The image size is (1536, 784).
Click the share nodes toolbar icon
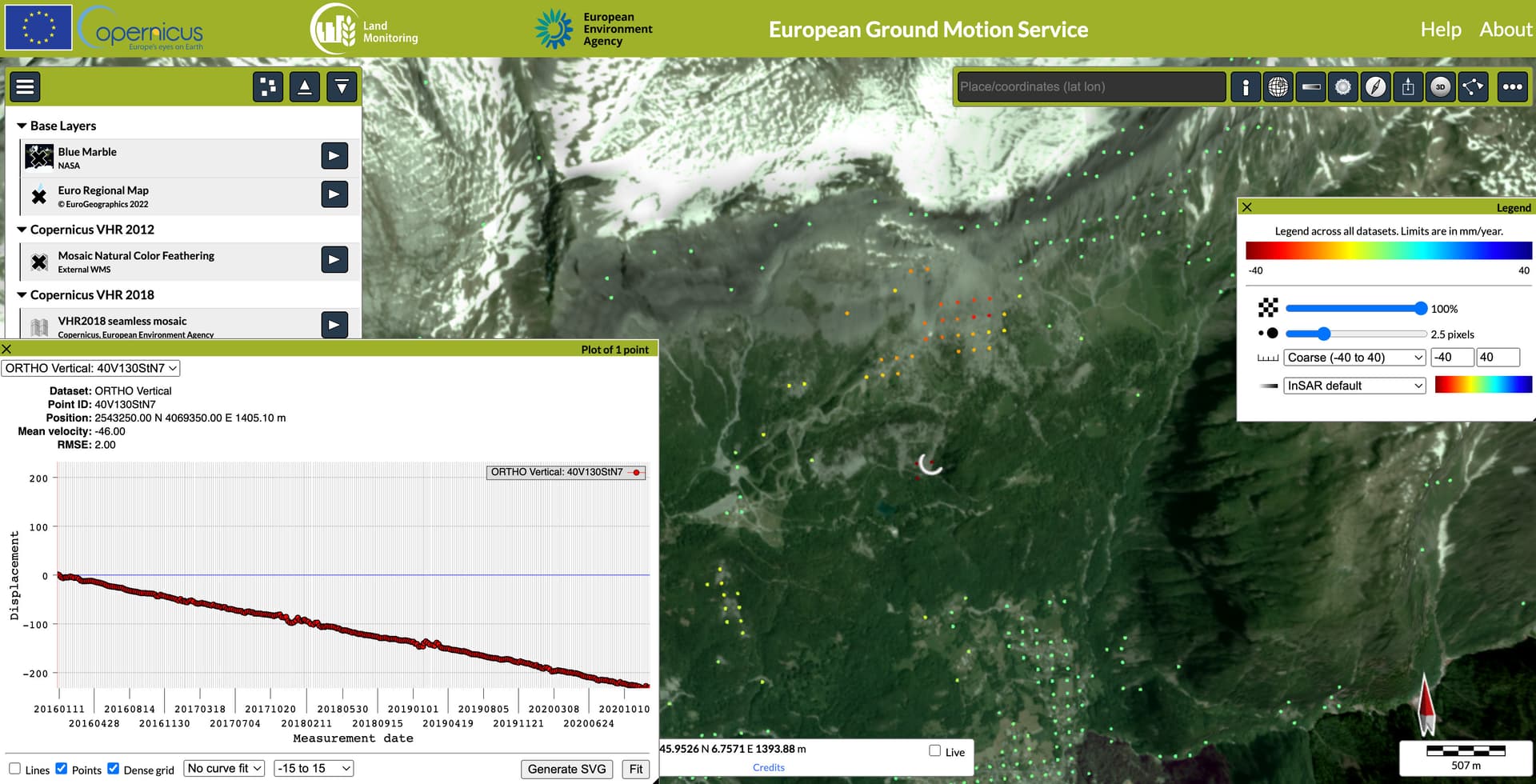[1473, 86]
